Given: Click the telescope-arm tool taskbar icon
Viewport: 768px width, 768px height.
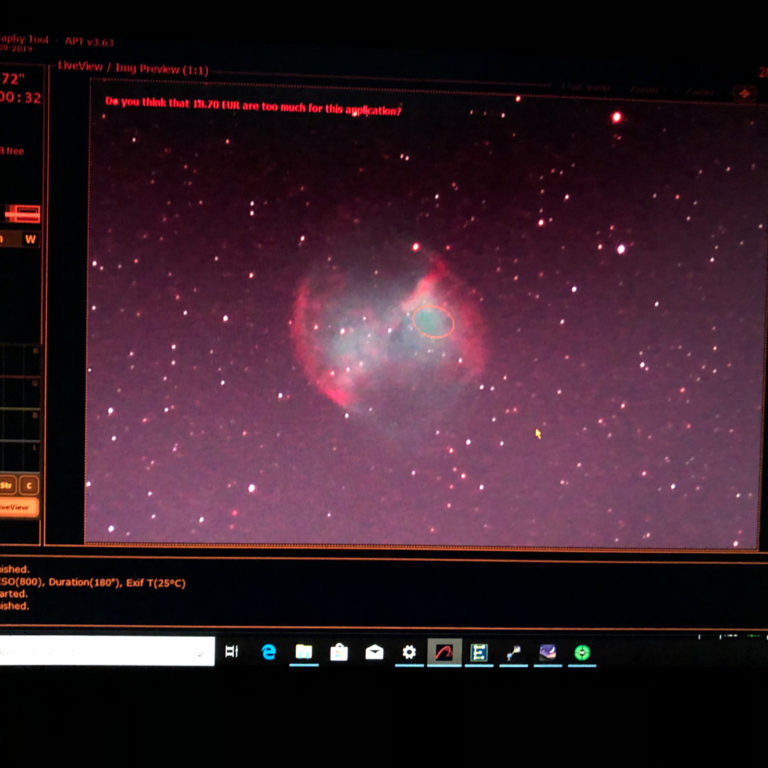Looking at the screenshot, I should [514, 652].
